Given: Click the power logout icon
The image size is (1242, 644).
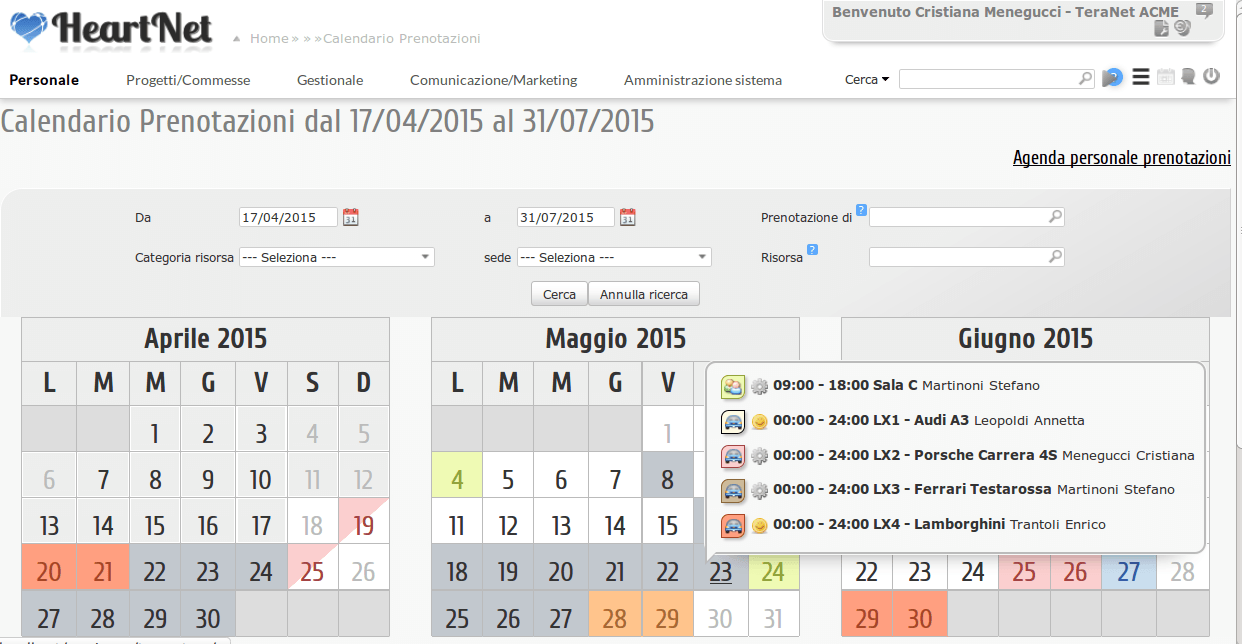Looking at the screenshot, I should click(x=1211, y=76).
